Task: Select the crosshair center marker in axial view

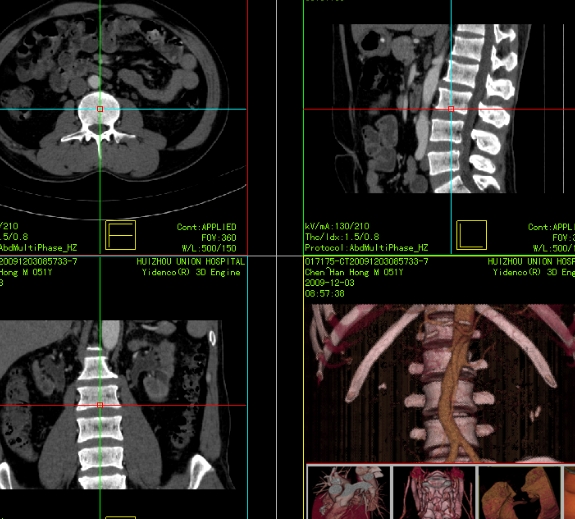Action: click(100, 109)
